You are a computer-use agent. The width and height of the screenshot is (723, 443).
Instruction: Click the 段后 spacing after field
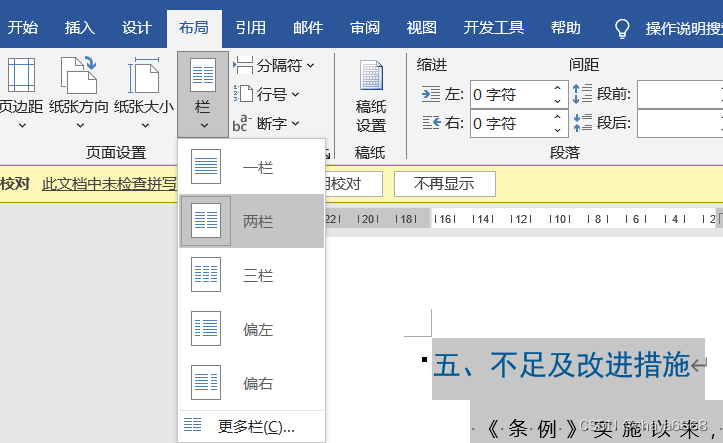[680, 124]
